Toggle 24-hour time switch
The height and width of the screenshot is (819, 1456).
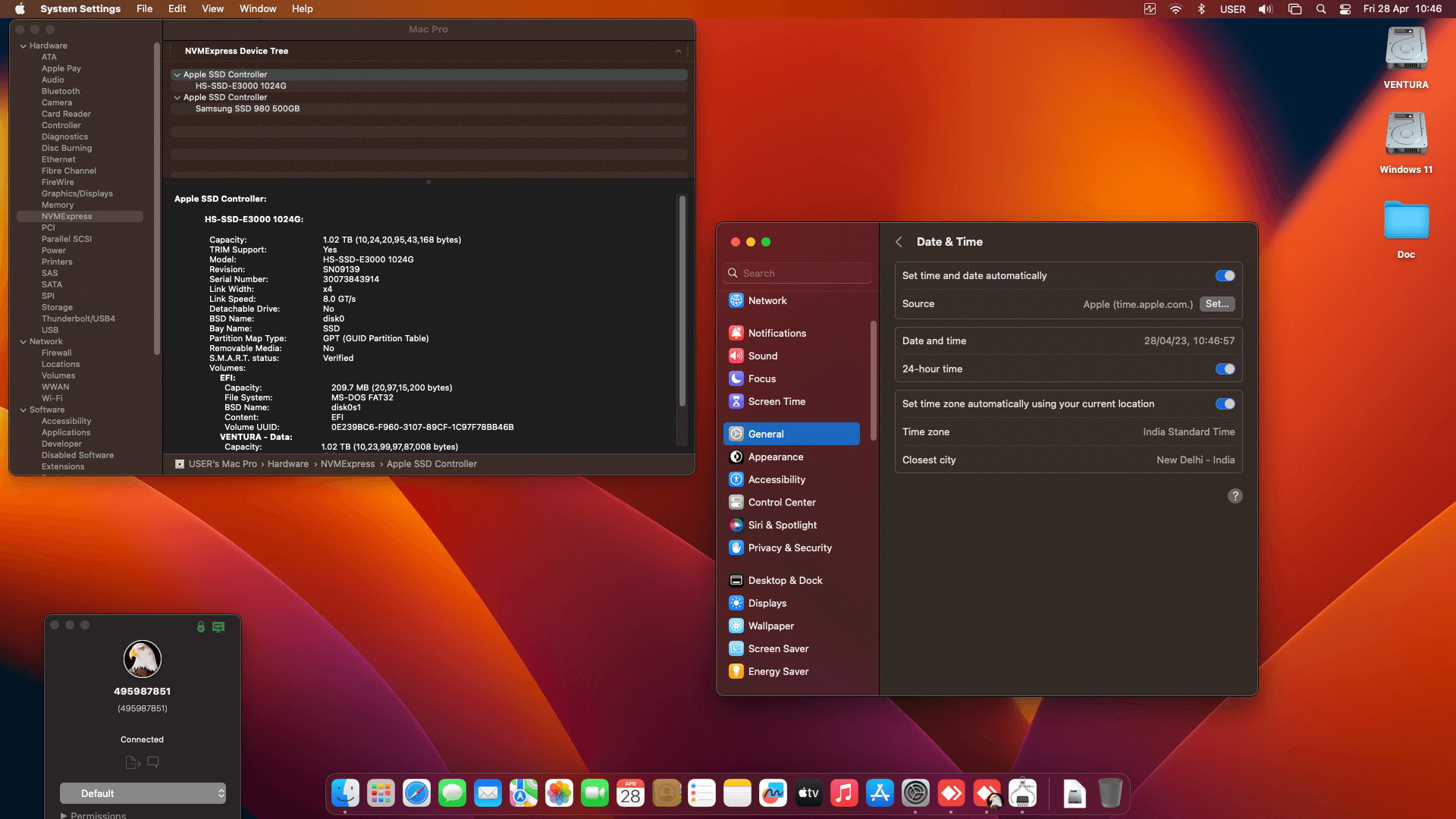tap(1225, 369)
